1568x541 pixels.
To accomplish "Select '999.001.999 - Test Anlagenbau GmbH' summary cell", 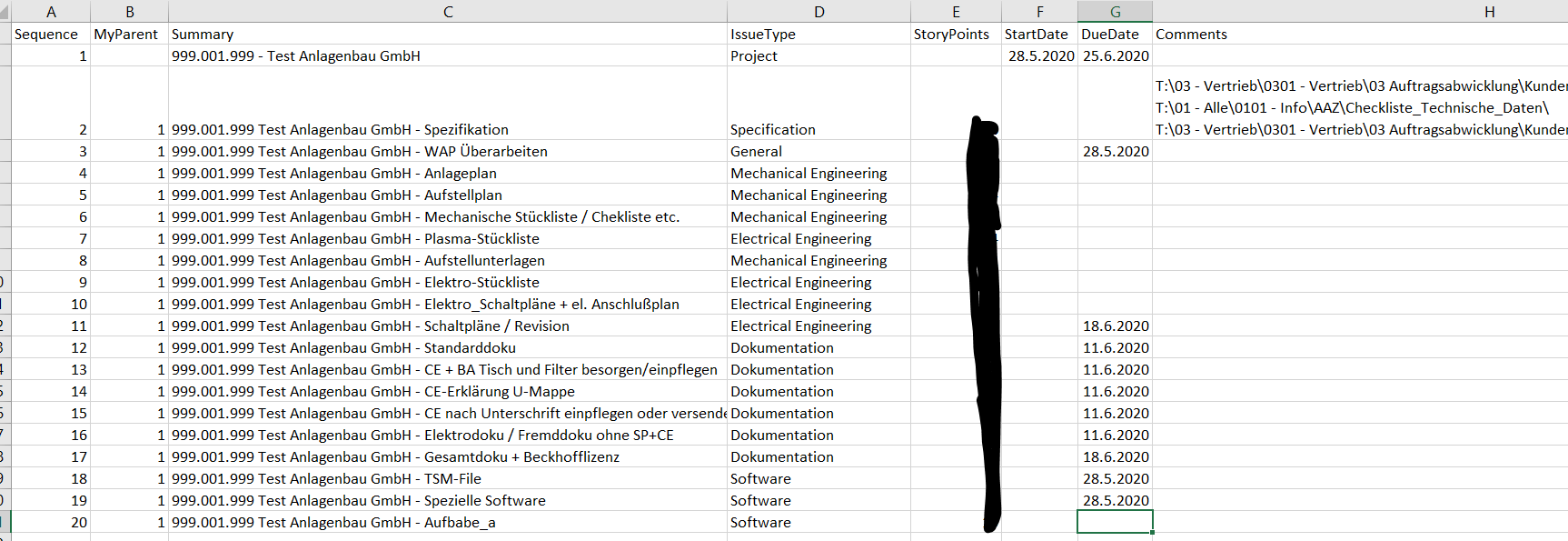I will pos(448,55).
